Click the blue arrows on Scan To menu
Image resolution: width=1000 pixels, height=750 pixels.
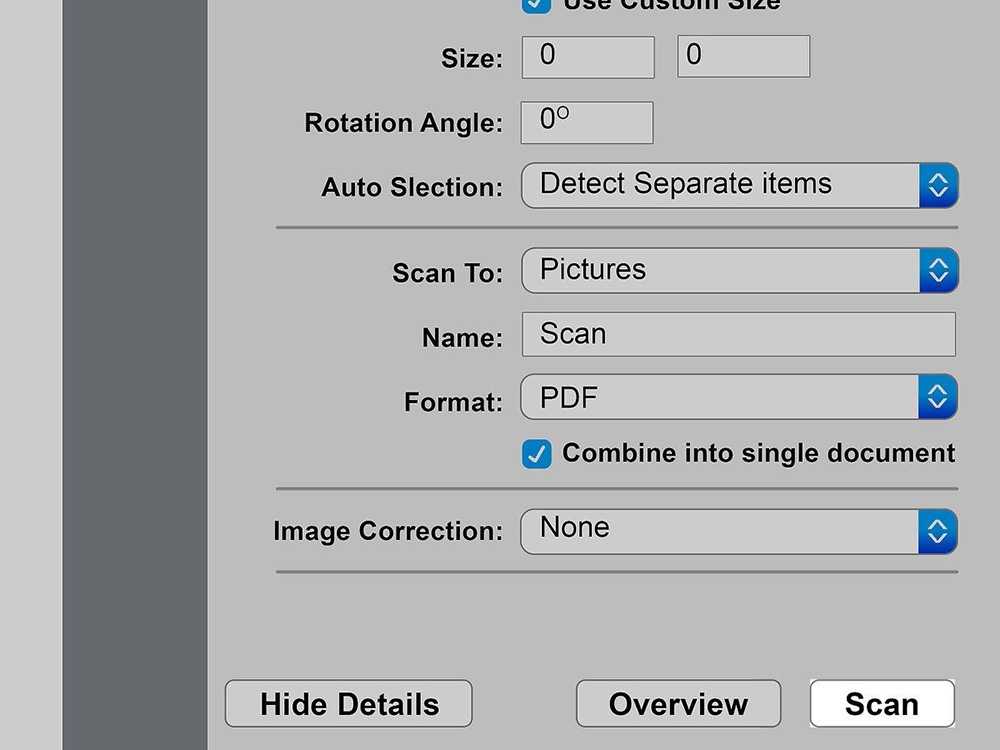[938, 270]
